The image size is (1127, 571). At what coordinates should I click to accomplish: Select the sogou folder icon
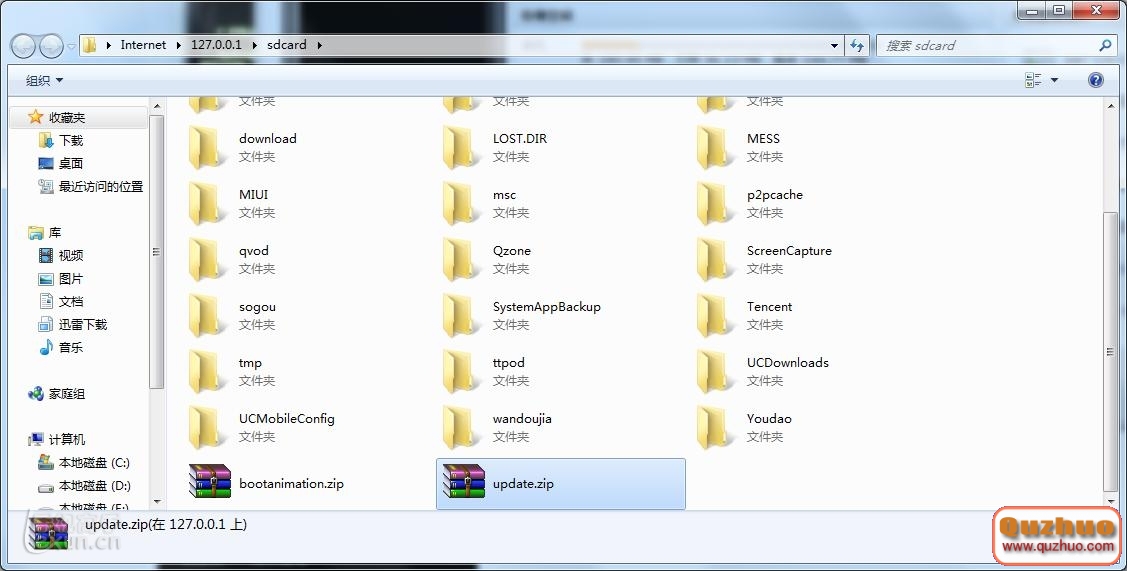coord(207,316)
